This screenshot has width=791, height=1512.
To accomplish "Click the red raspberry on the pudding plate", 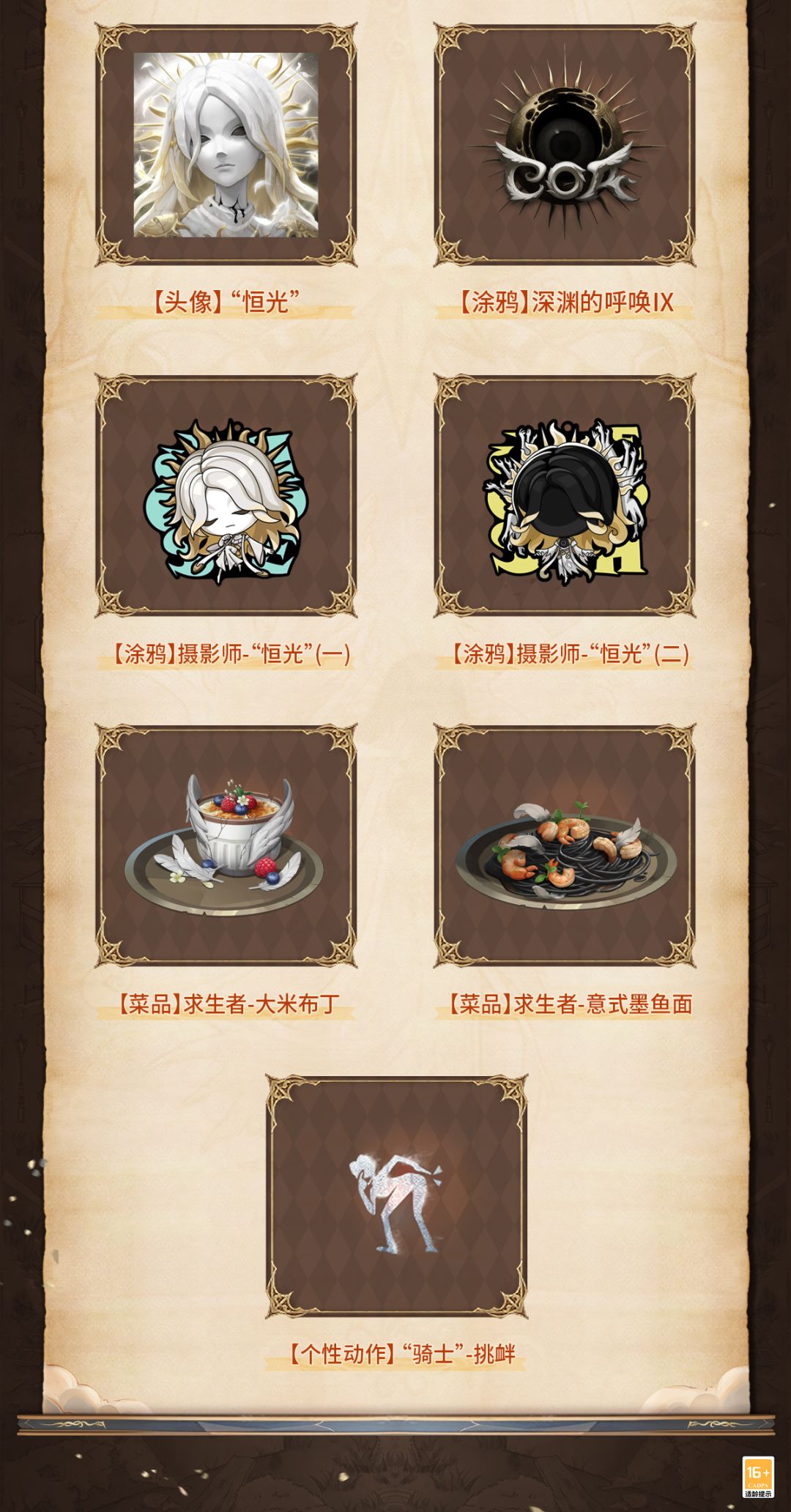I will coord(266,867).
